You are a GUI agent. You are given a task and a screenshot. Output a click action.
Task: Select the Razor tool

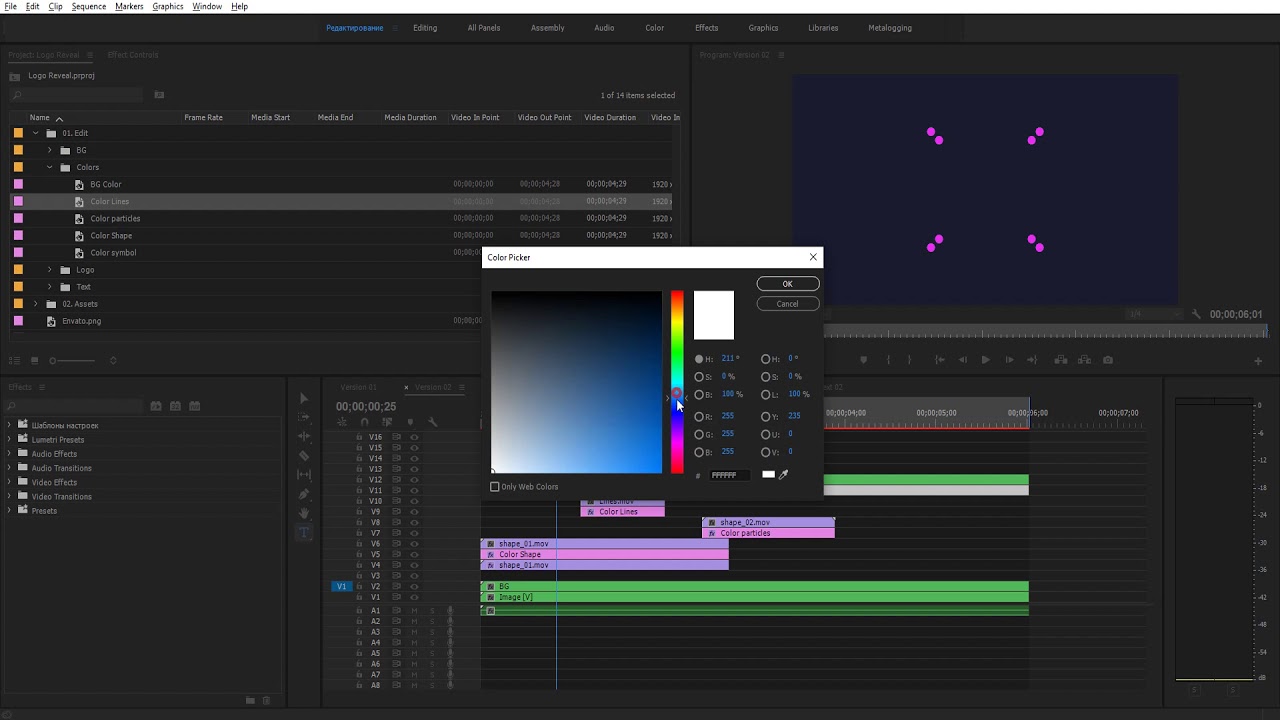point(304,456)
